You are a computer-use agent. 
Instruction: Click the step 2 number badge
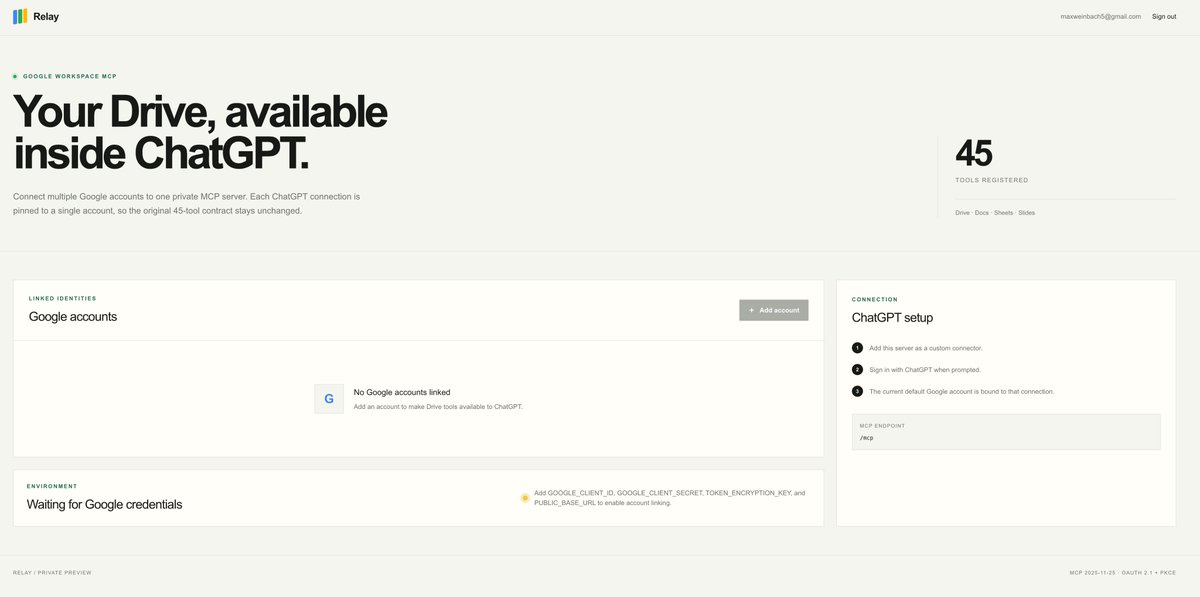coord(857,370)
